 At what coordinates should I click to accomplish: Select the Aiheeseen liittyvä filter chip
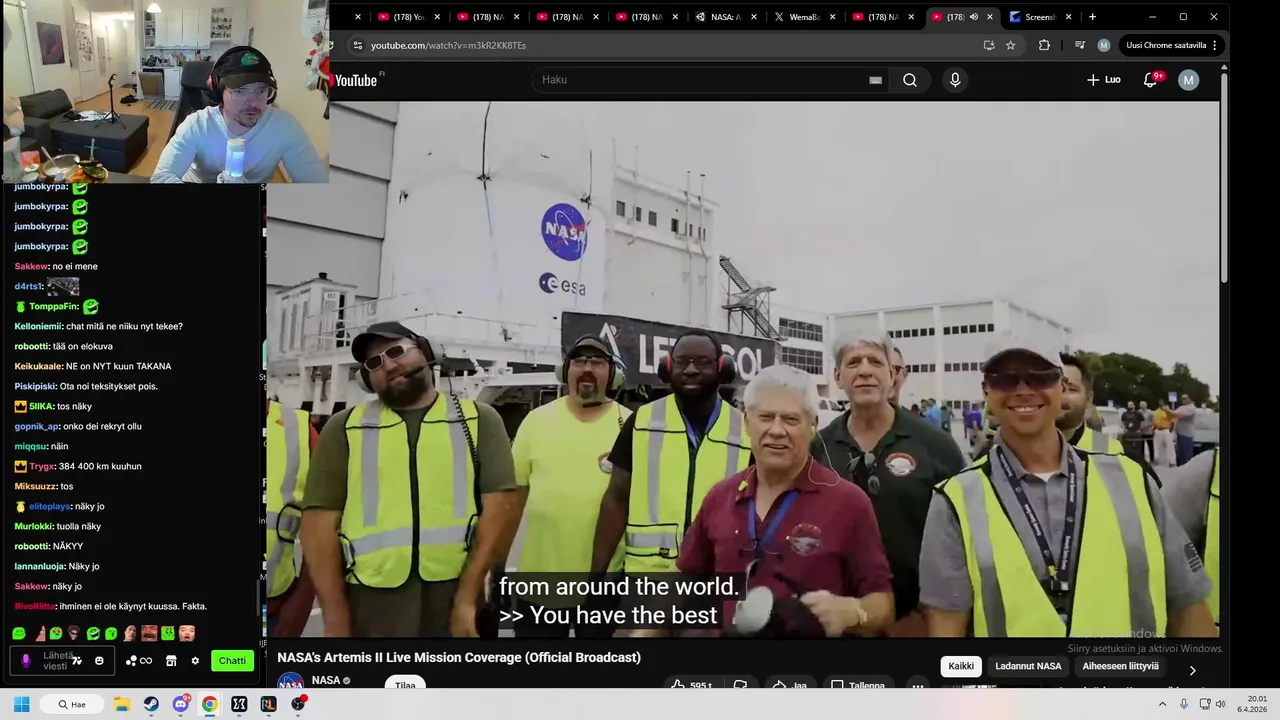point(1120,666)
